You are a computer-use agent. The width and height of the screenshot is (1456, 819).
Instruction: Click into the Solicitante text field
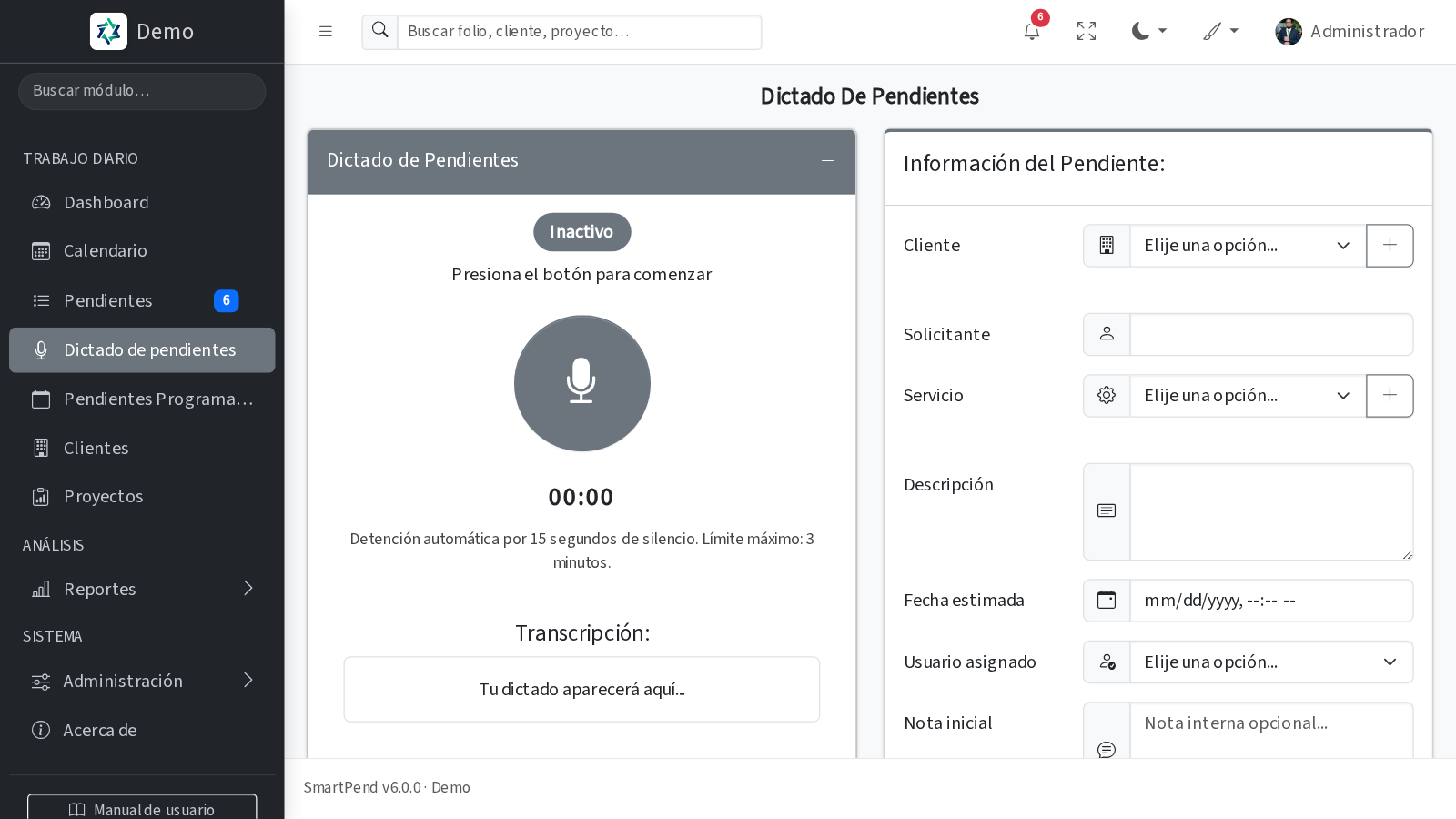[x=1271, y=334]
